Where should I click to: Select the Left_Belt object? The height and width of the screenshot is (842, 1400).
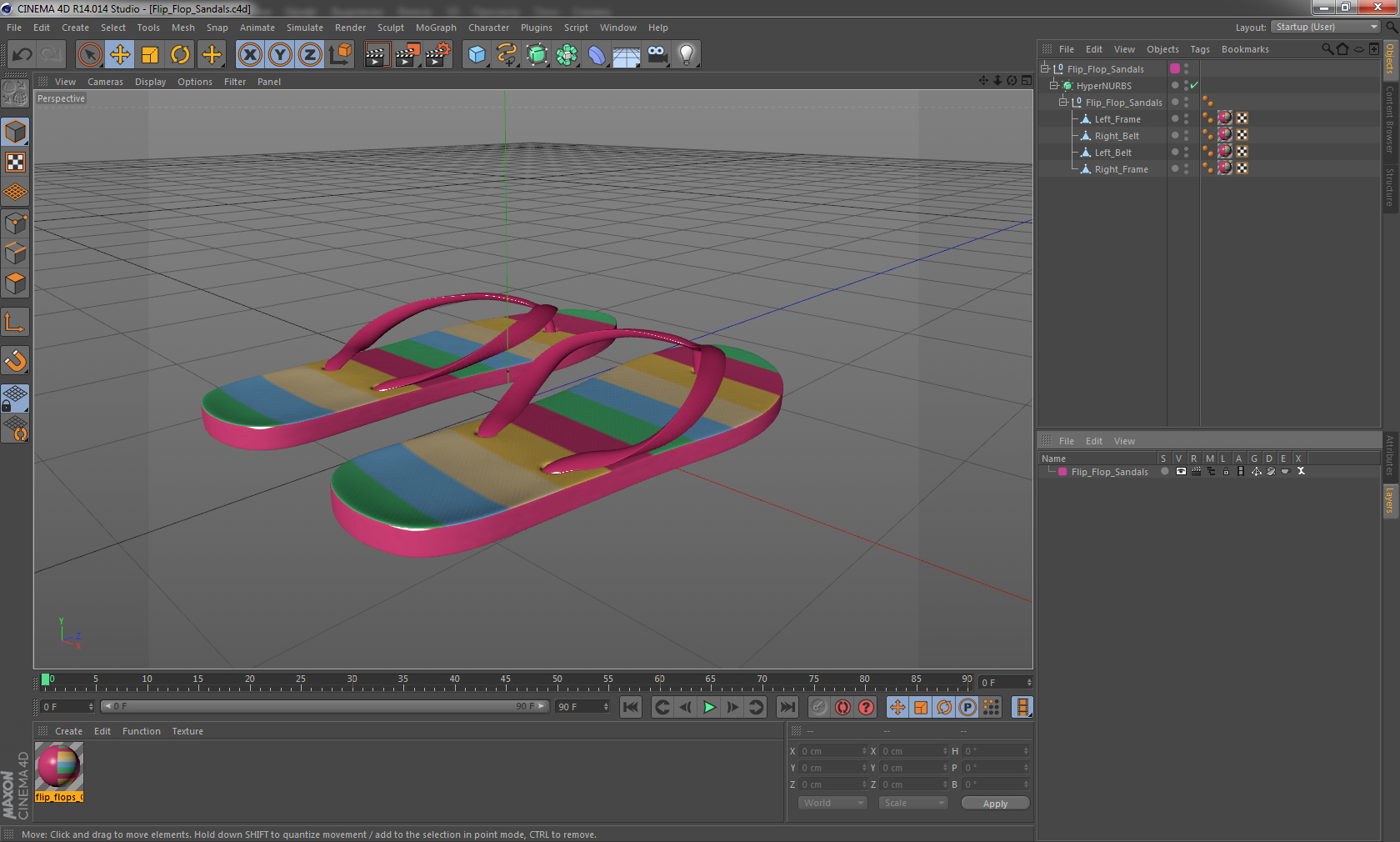[x=1112, y=153]
